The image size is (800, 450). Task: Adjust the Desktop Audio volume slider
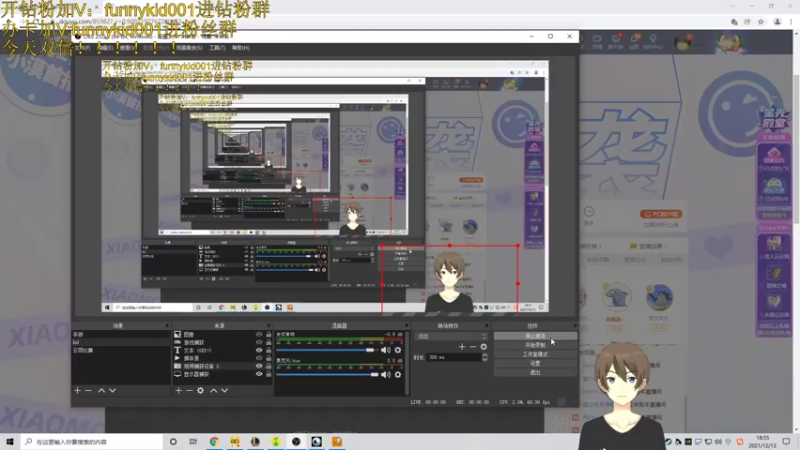click(327, 350)
